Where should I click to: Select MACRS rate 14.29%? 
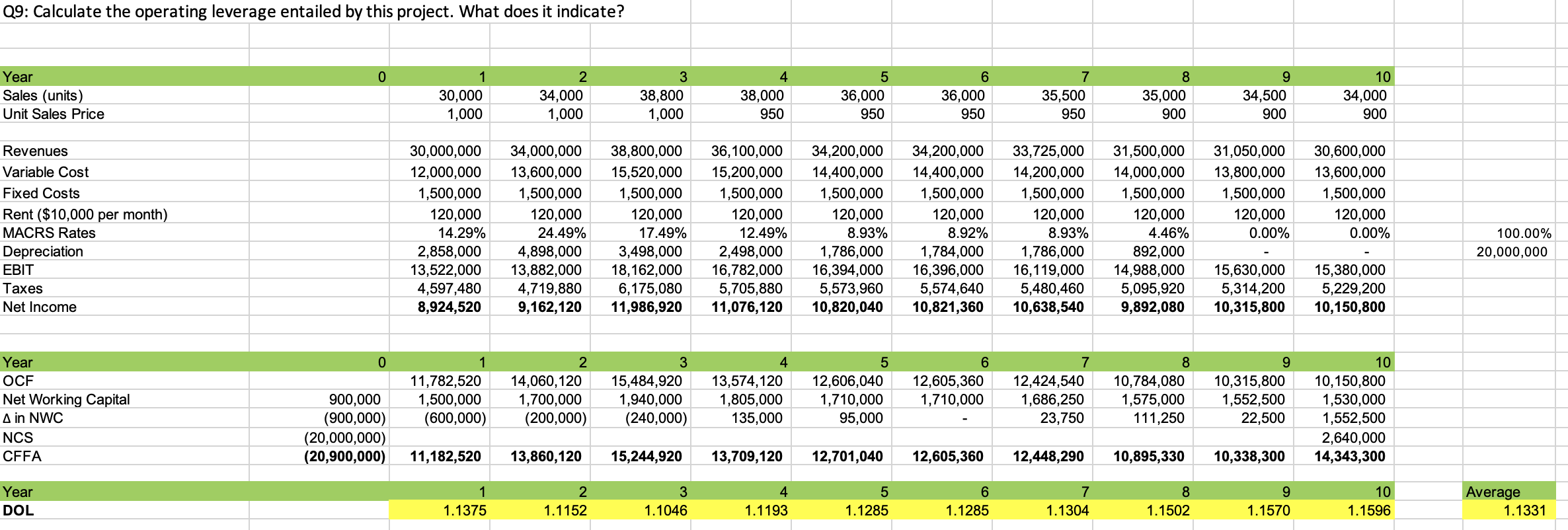tap(462, 233)
